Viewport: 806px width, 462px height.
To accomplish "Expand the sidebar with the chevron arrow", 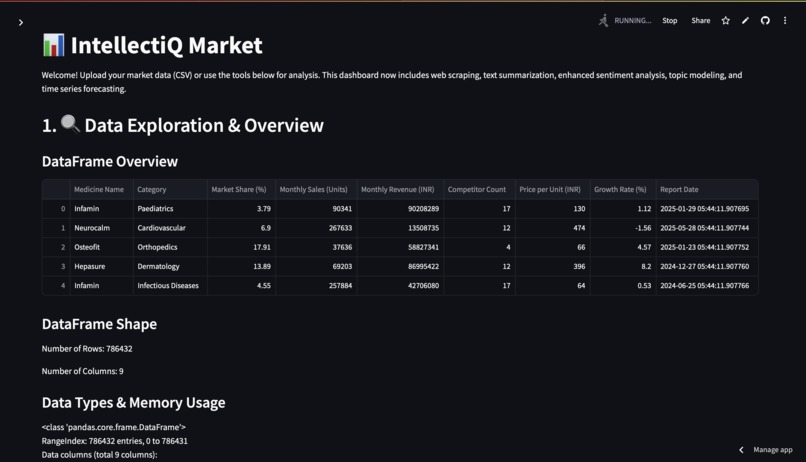I will (21, 23).
